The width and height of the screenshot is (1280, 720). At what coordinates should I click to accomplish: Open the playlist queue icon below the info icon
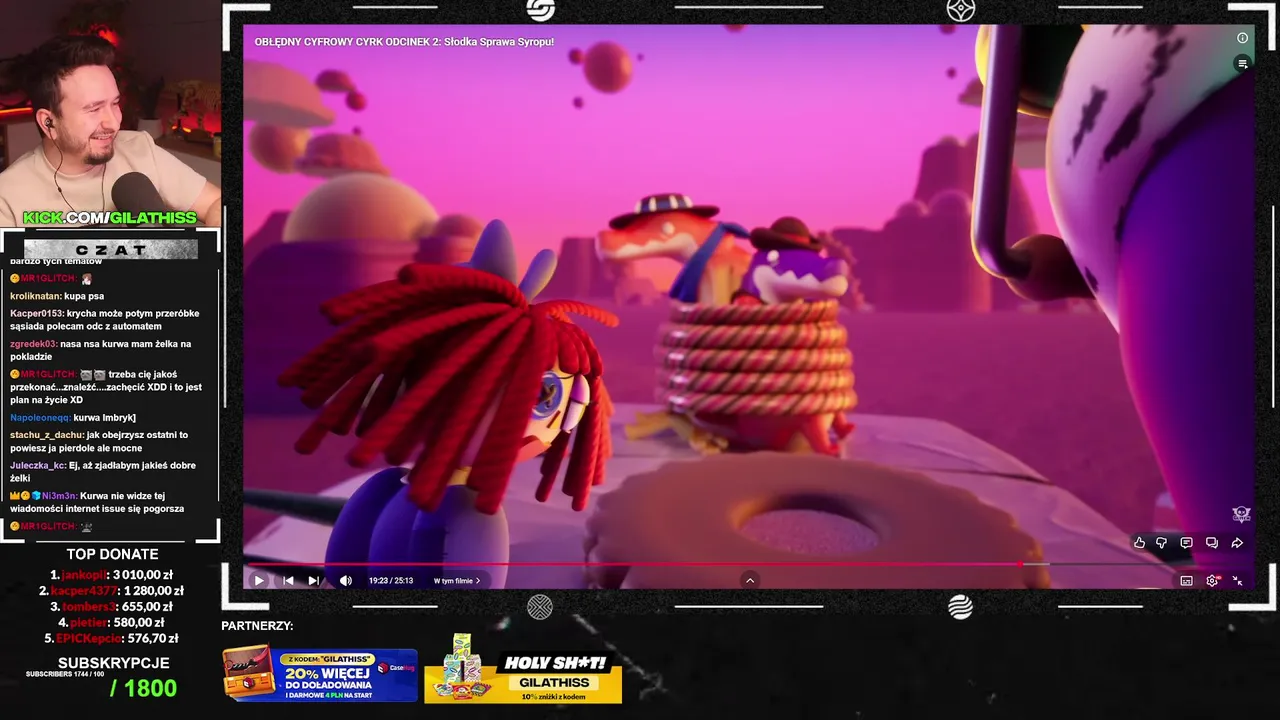tap(1242, 63)
